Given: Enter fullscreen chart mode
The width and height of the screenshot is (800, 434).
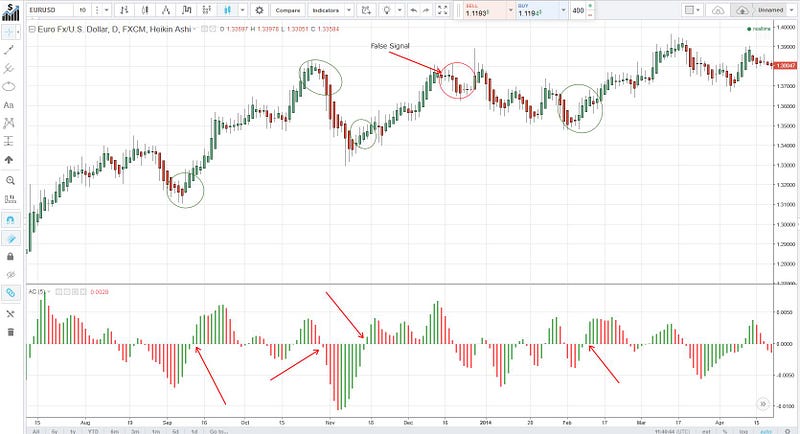Looking at the screenshot, I should [x=442, y=10].
